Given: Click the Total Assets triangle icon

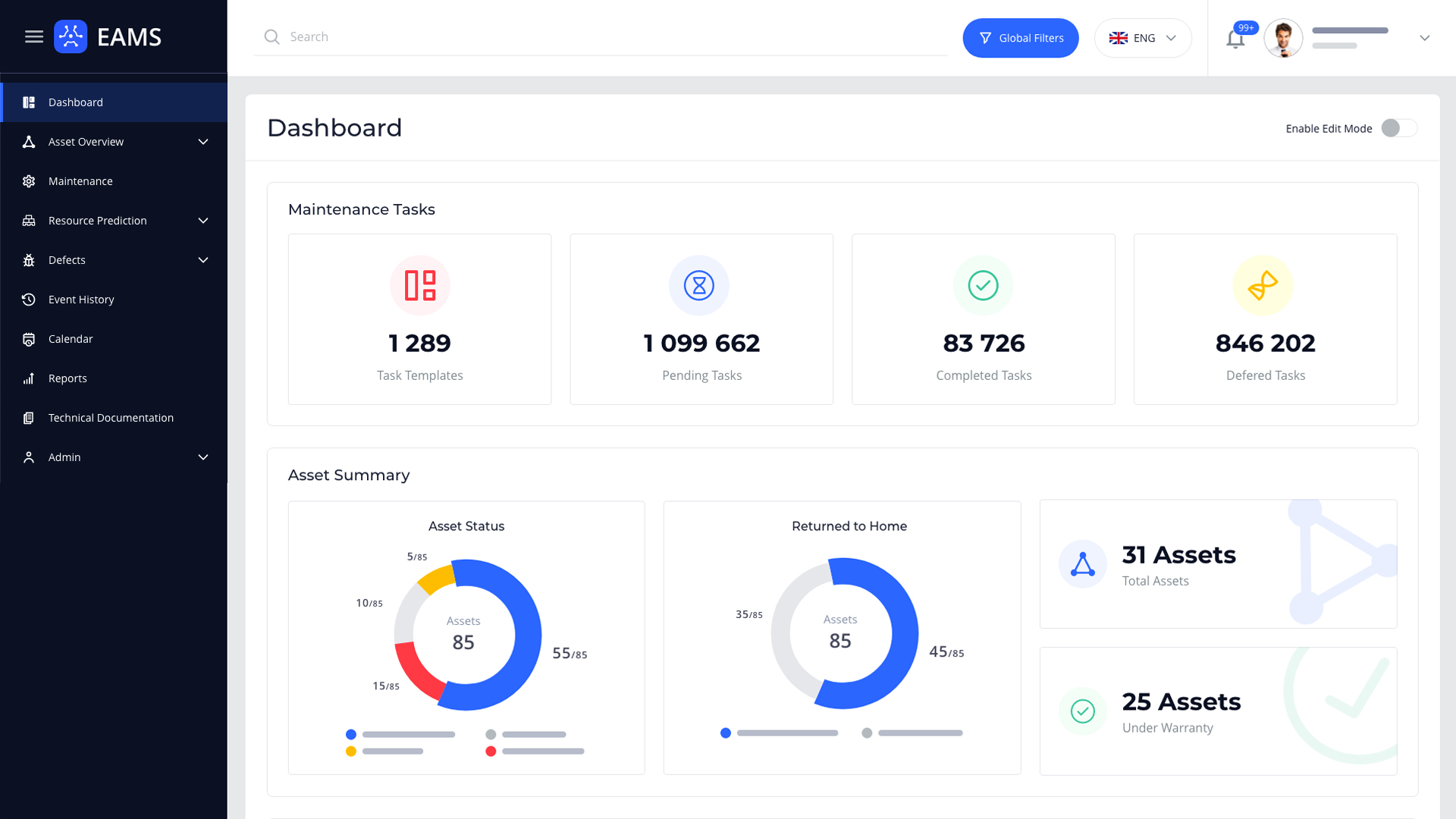Looking at the screenshot, I should tap(1083, 564).
